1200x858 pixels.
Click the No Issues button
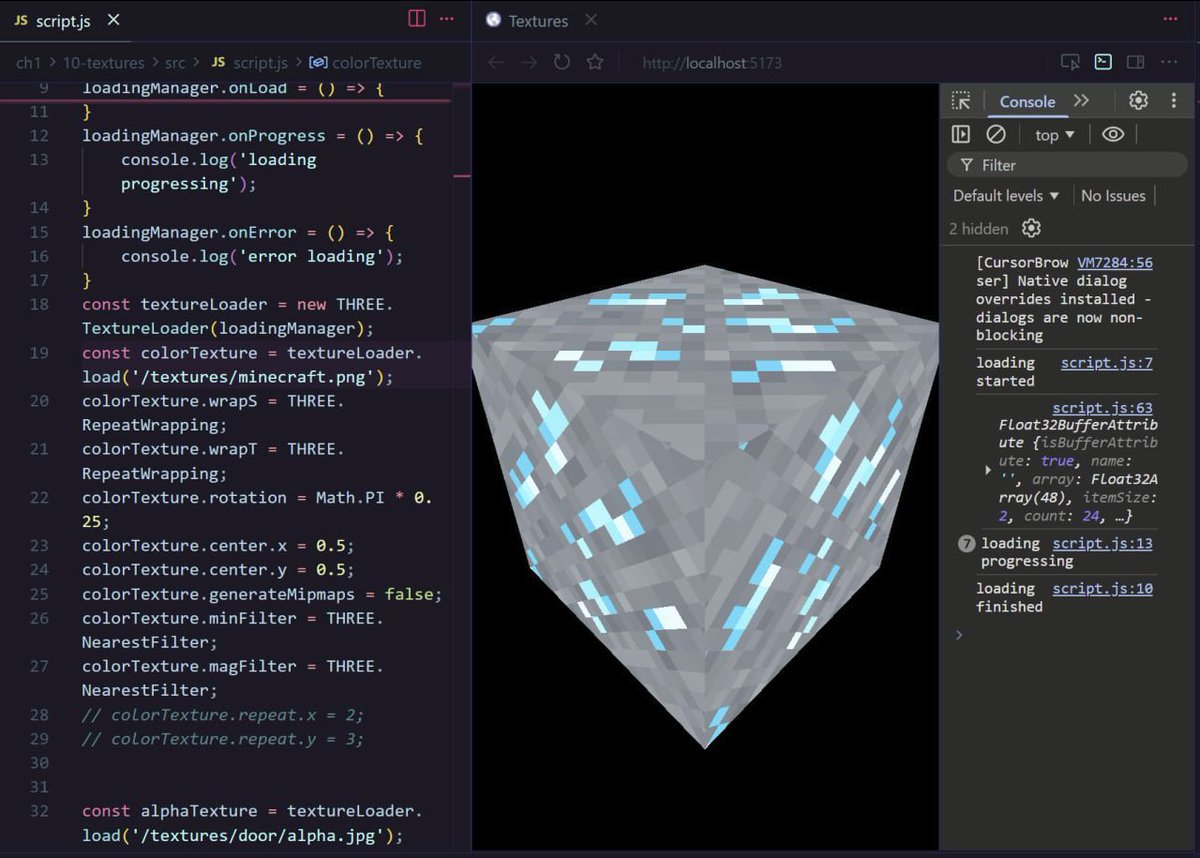(1113, 196)
